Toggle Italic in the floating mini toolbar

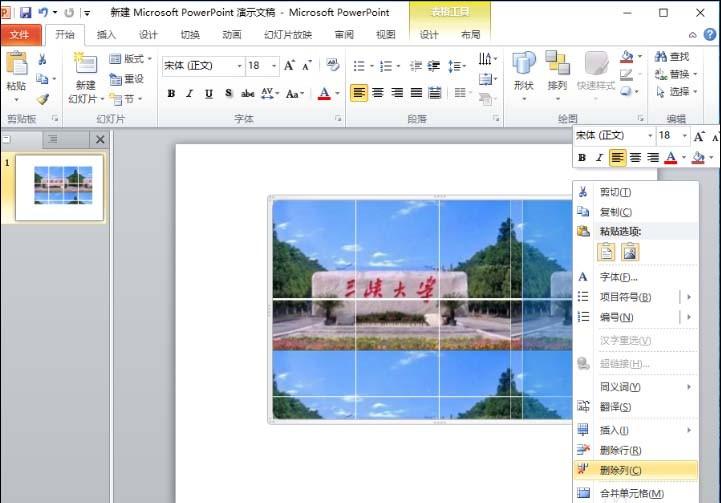[x=600, y=158]
